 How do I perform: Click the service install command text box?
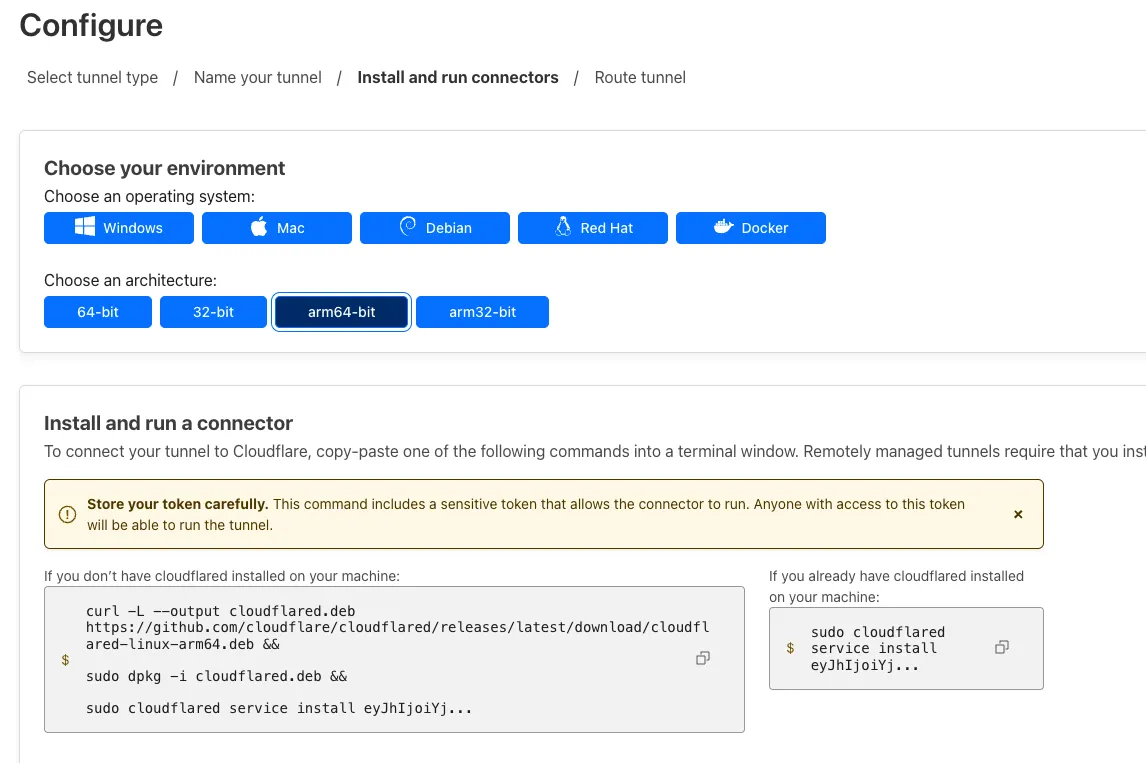tap(906, 648)
